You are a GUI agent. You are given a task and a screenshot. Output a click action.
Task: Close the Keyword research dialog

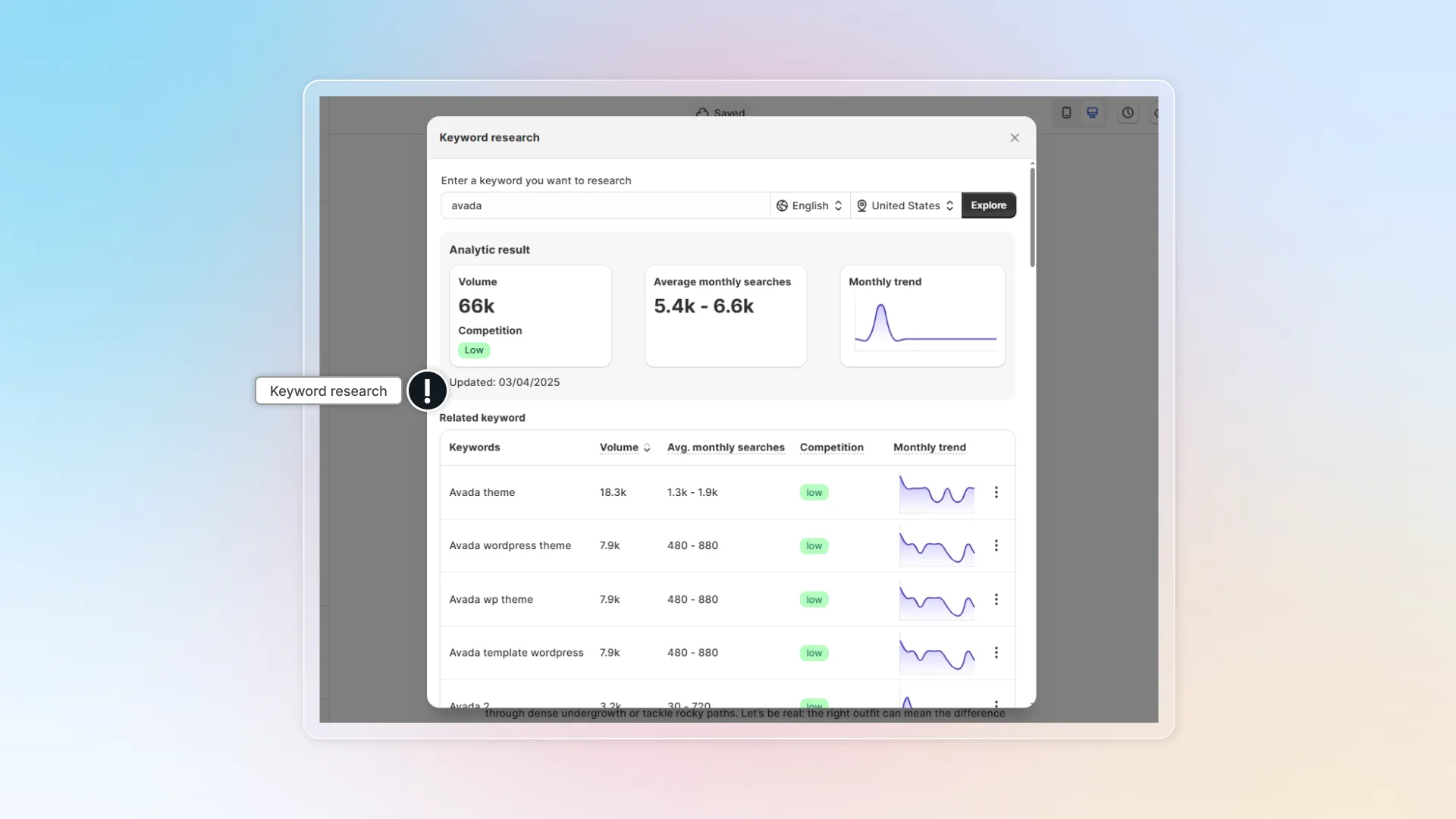(x=1015, y=137)
